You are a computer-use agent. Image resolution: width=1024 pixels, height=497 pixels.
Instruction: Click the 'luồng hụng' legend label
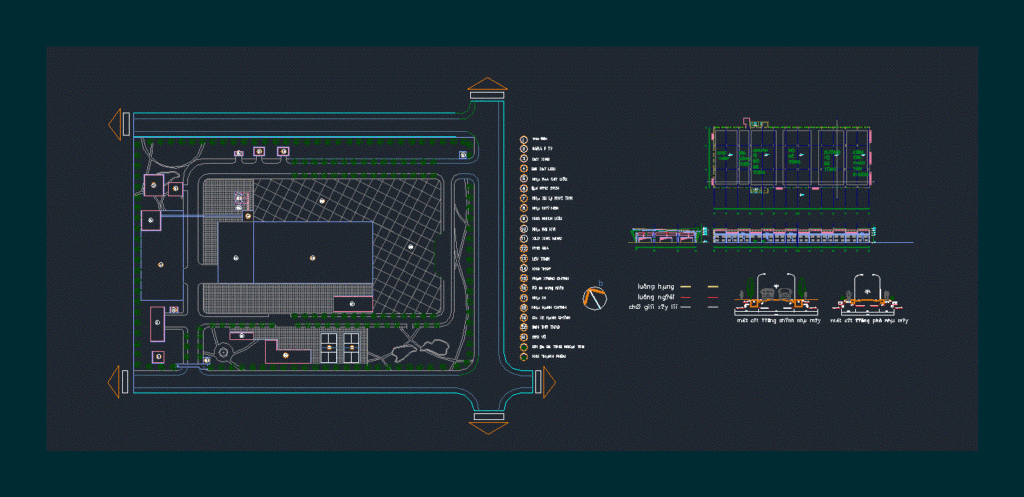click(x=655, y=286)
